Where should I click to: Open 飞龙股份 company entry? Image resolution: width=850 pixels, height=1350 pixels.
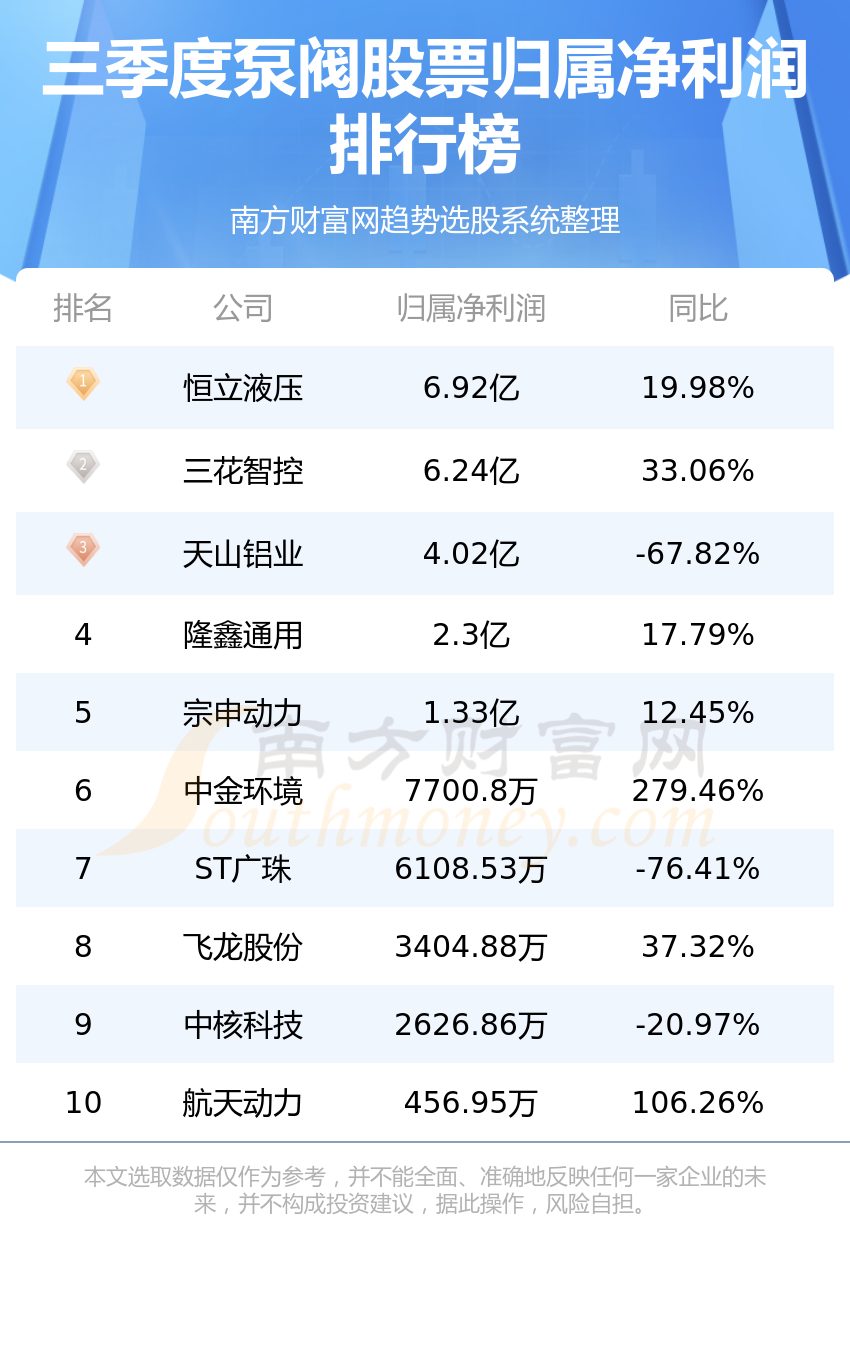(243, 947)
